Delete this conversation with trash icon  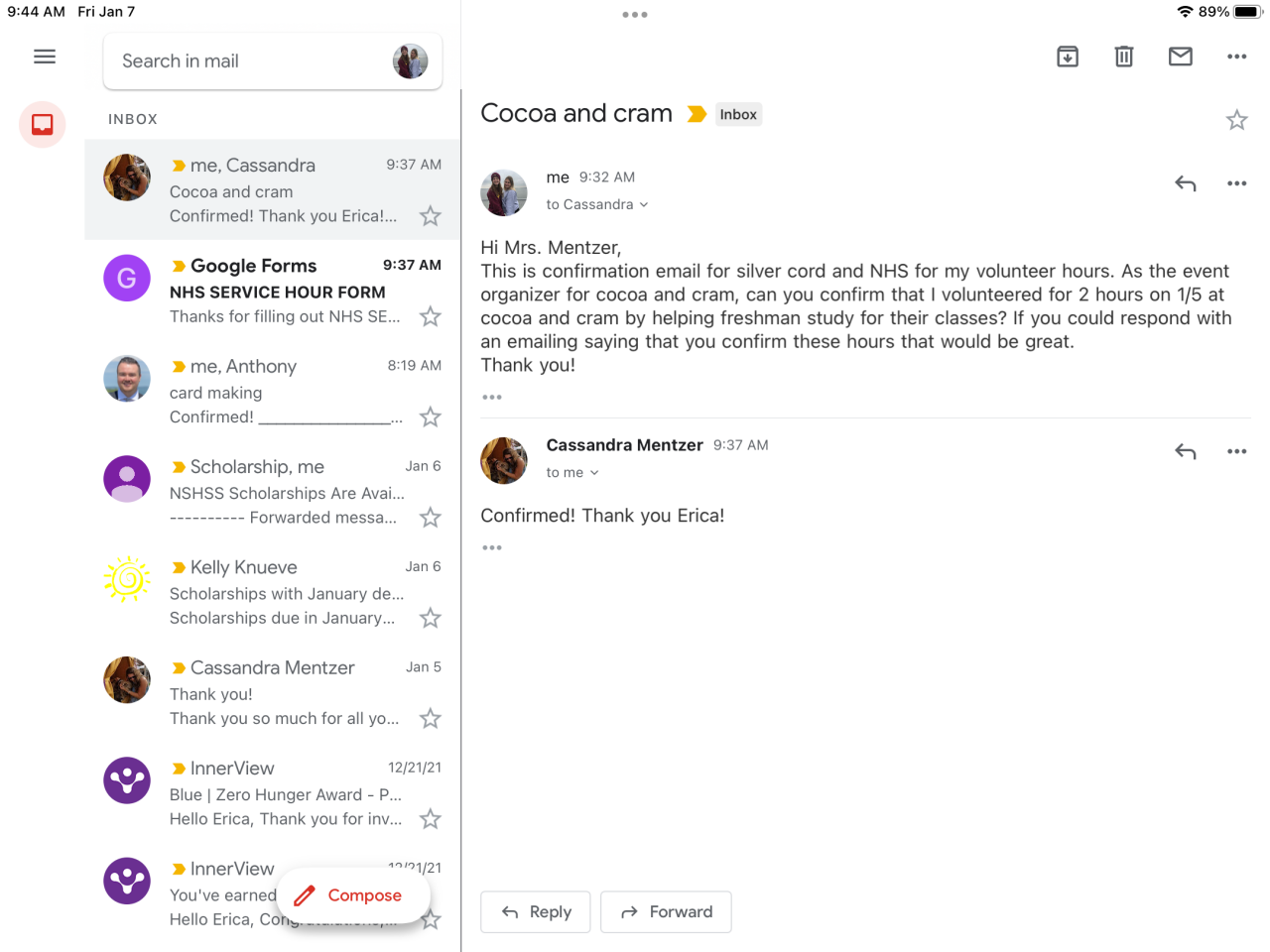pyautogui.click(x=1124, y=57)
